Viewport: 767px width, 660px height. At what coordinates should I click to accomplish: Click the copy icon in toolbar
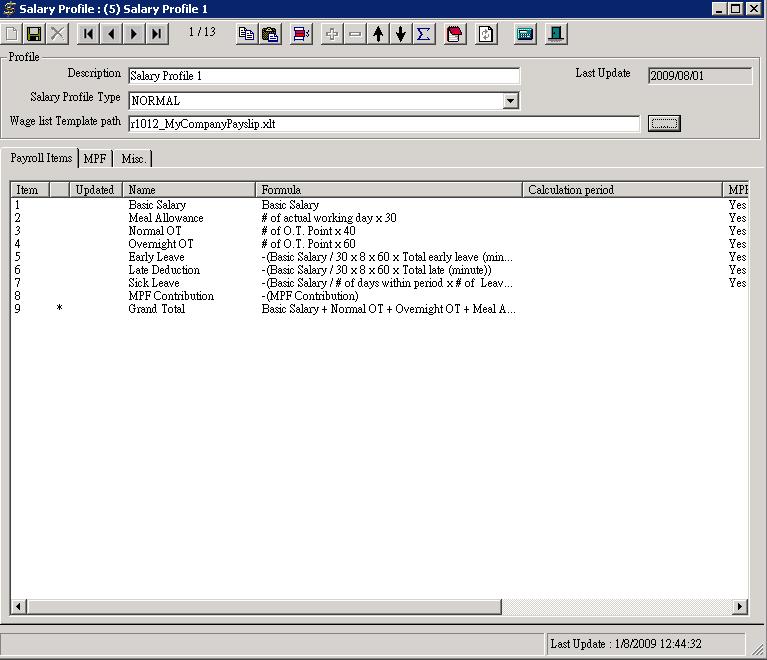pos(247,34)
